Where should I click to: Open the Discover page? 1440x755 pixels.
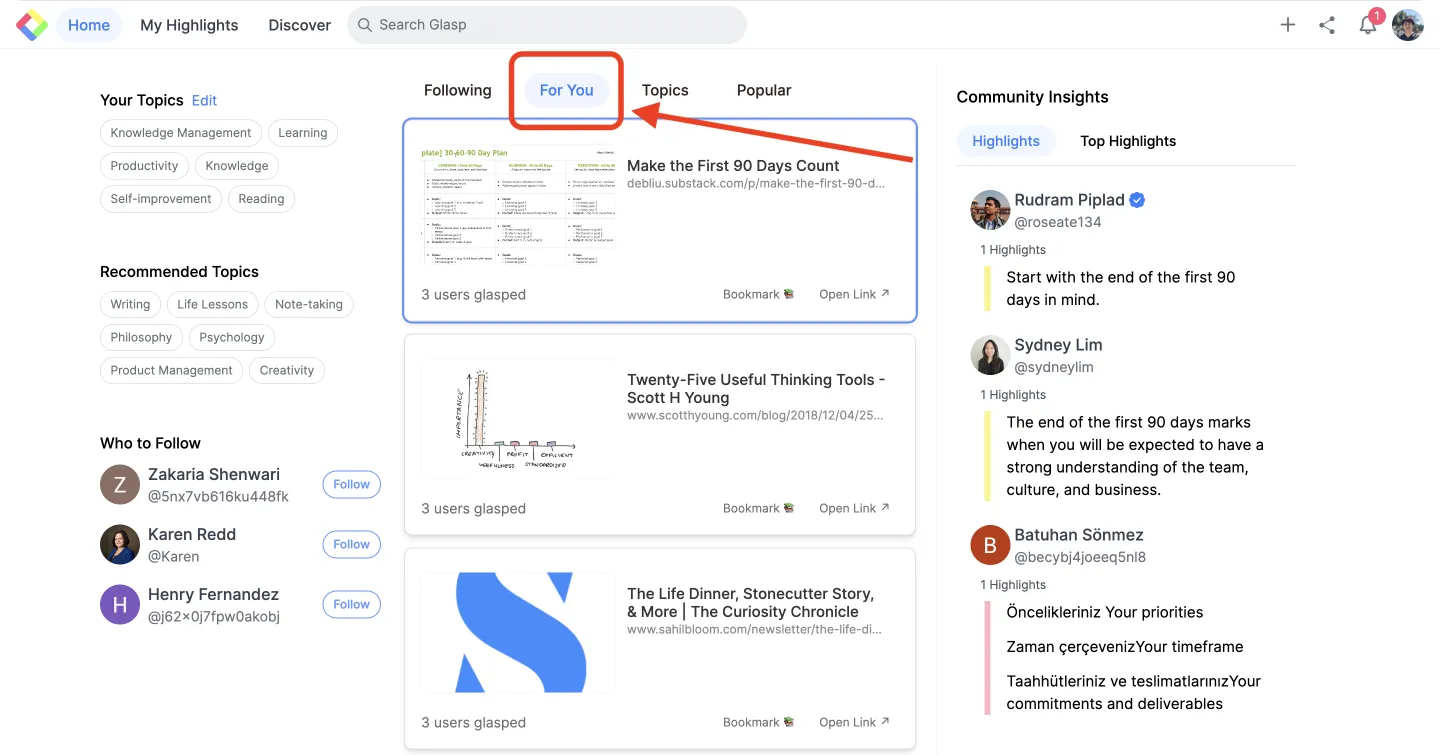[300, 25]
